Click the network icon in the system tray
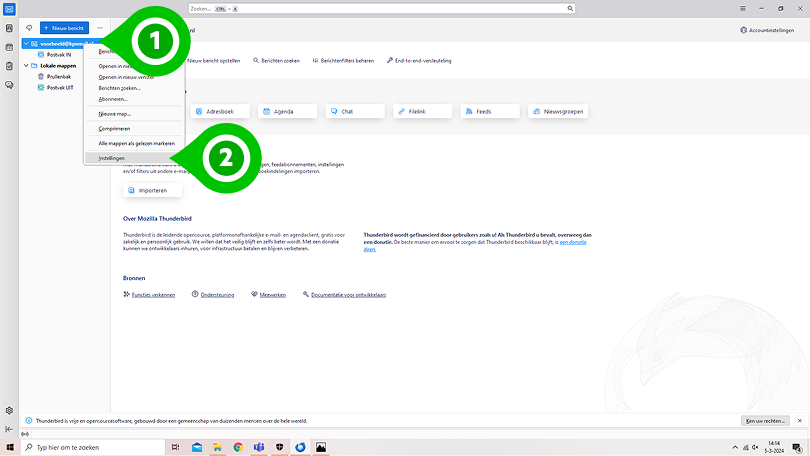810x456 pixels. 745,447
